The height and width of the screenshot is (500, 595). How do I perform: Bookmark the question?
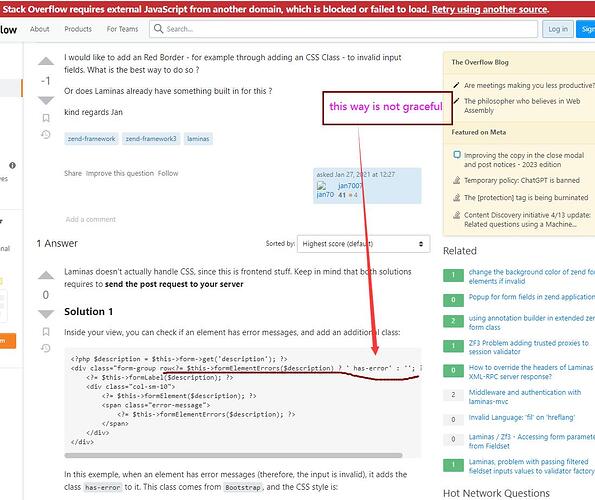[x=46, y=118]
